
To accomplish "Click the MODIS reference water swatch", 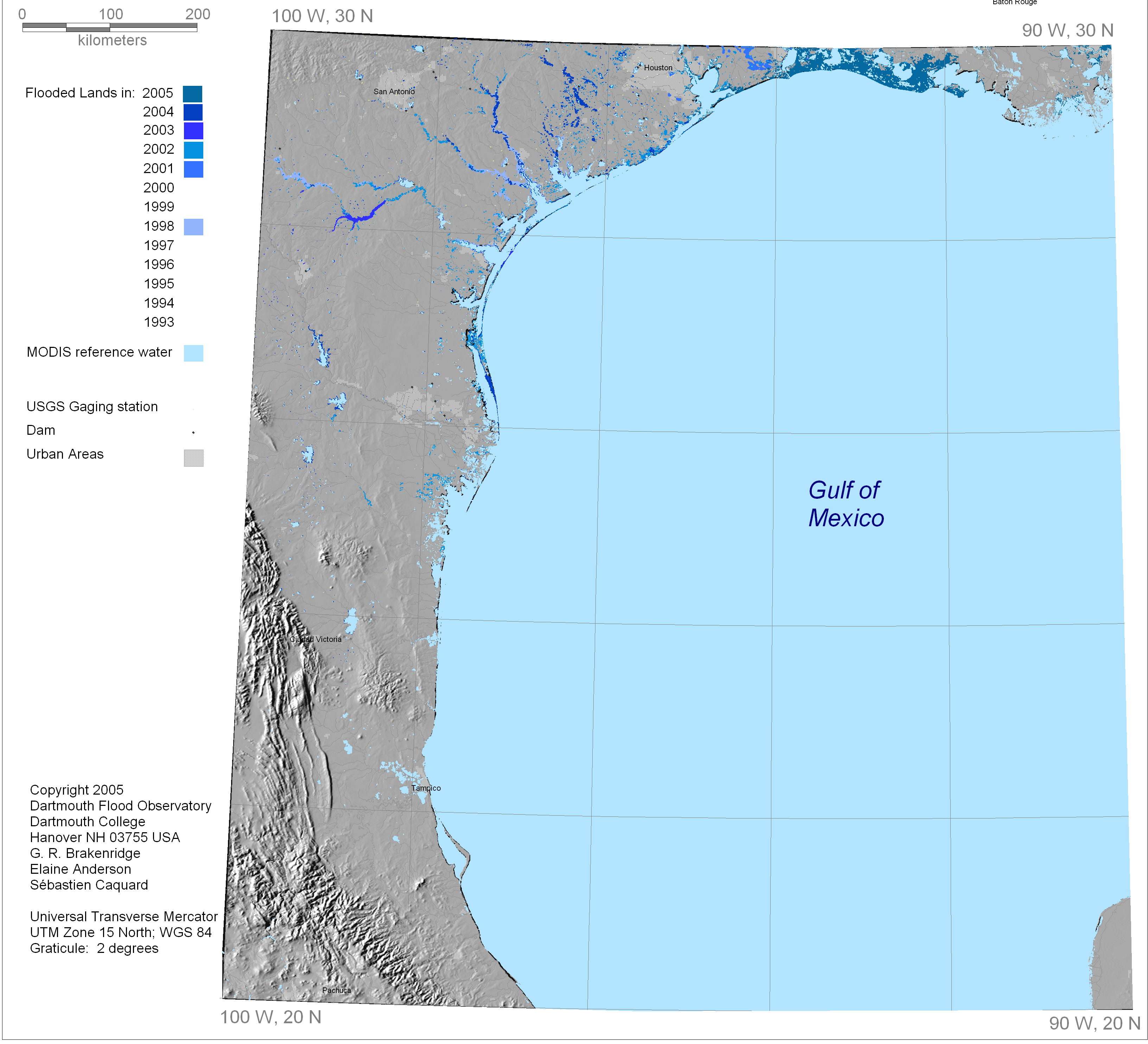I will pyautogui.click(x=193, y=353).
